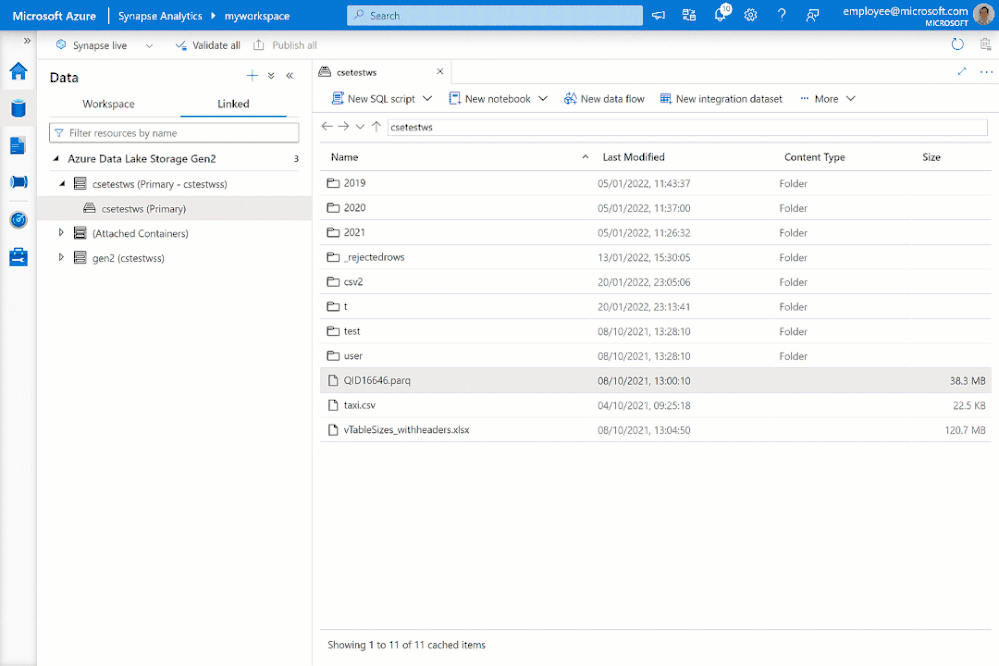This screenshot has height=666, width=999.
Task: Sort by the Size column header
Action: click(x=931, y=157)
